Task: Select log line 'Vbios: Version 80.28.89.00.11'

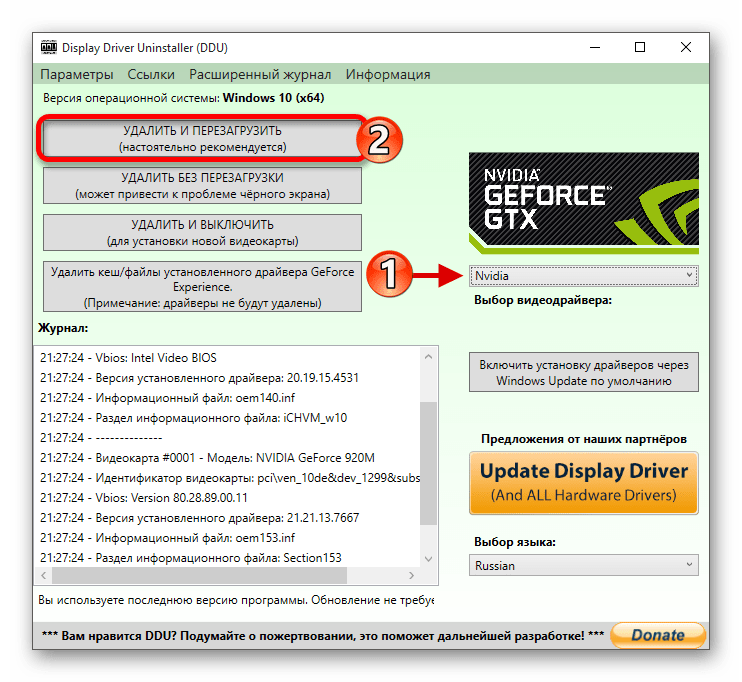Action: (x=144, y=498)
